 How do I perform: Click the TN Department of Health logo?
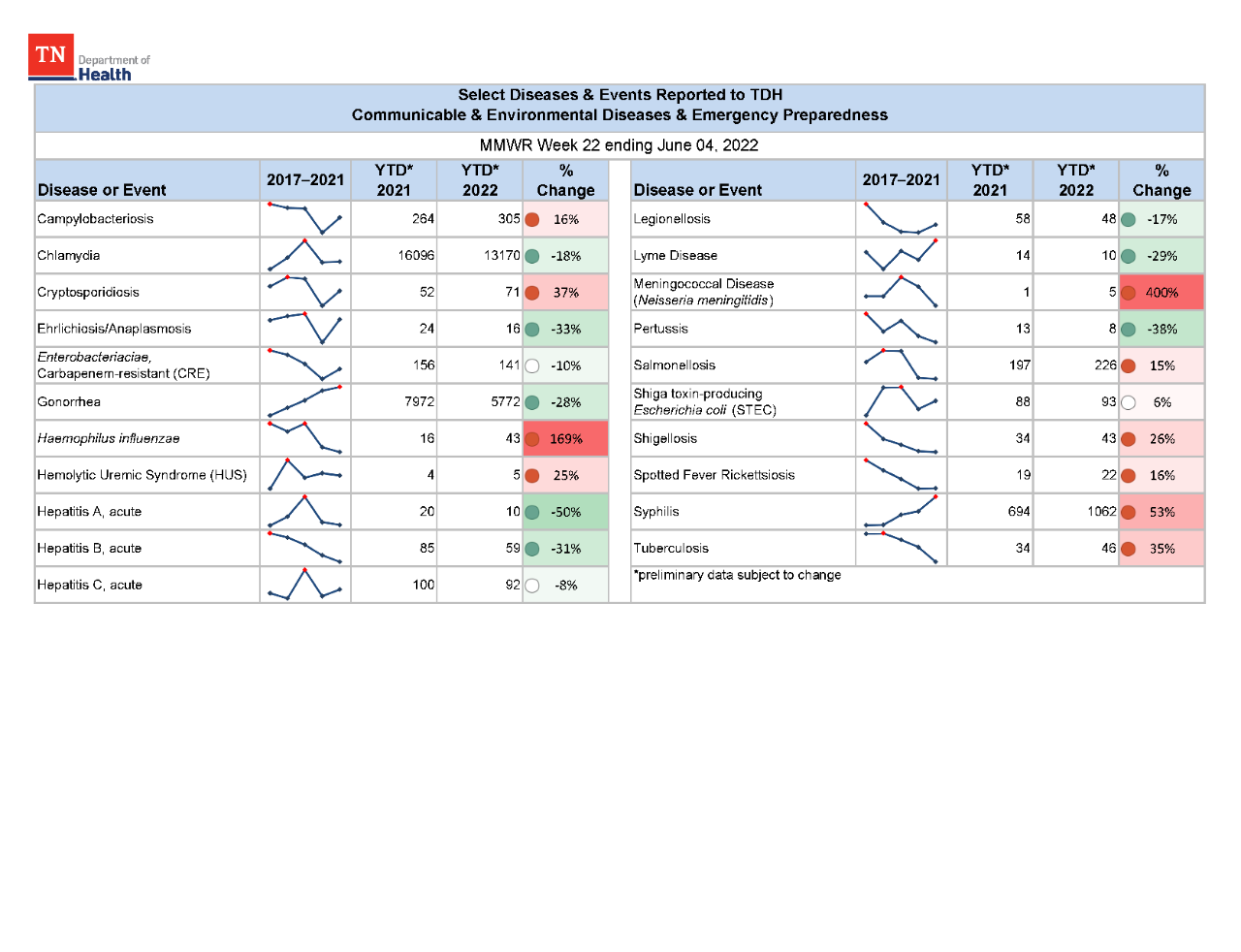point(89,58)
